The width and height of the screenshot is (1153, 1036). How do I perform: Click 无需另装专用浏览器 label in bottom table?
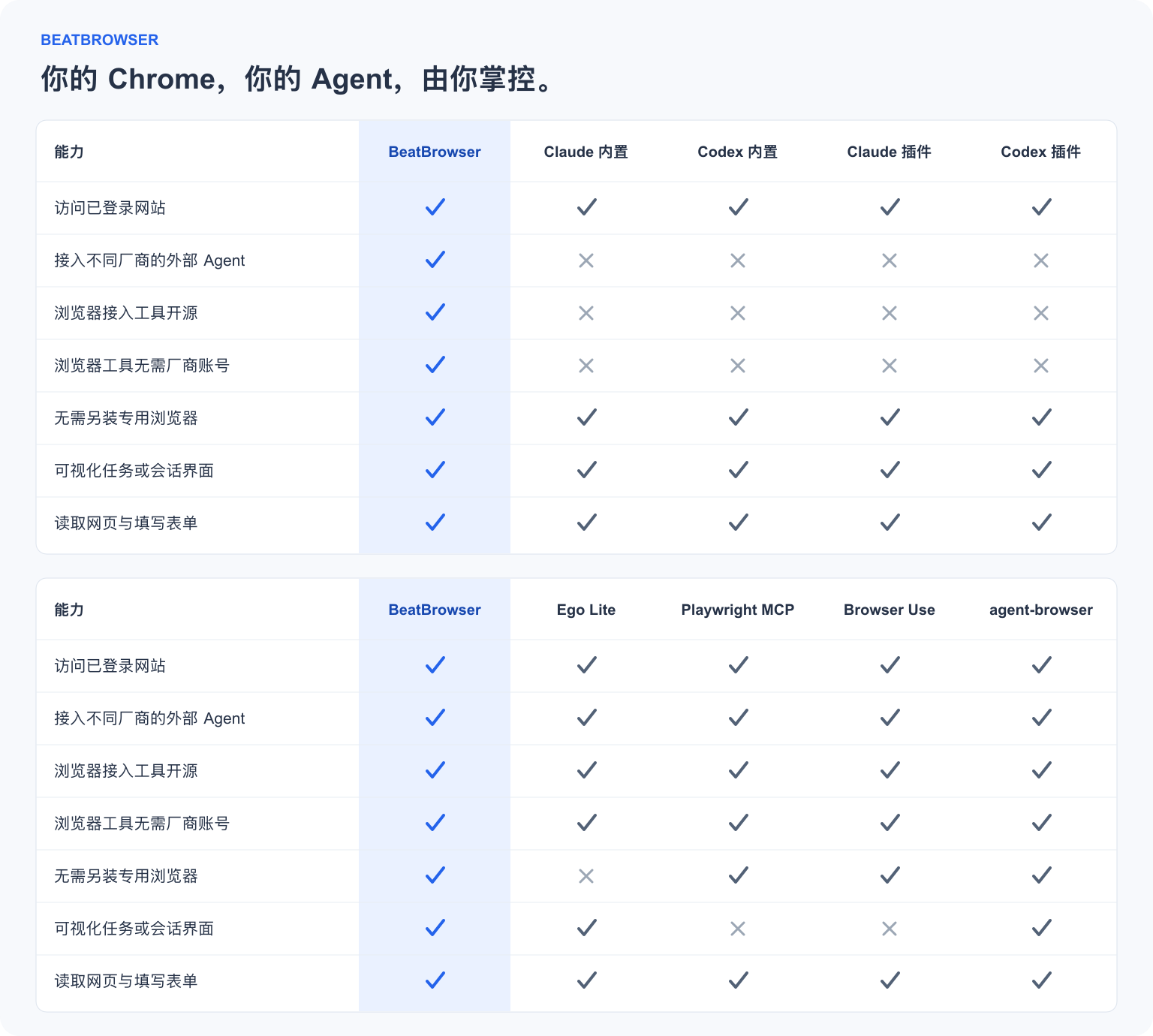pos(126,876)
